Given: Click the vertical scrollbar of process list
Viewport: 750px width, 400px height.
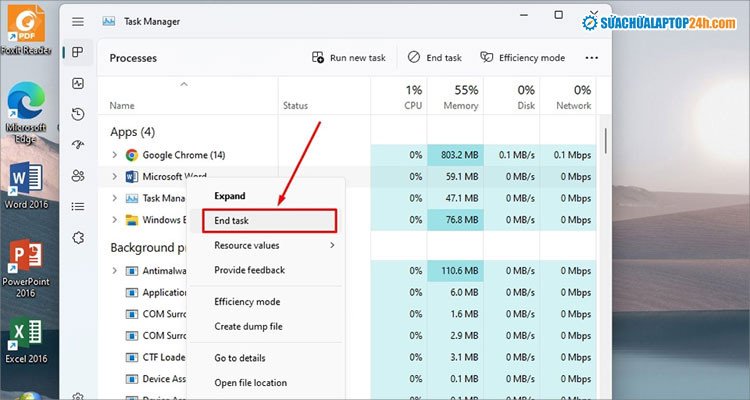Looking at the screenshot, I should click(x=606, y=140).
